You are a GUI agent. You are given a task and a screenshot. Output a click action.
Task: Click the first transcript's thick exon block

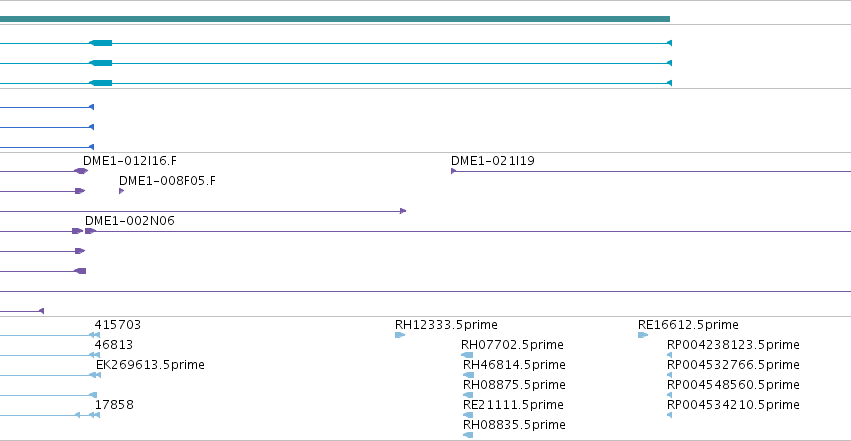click(101, 43)
